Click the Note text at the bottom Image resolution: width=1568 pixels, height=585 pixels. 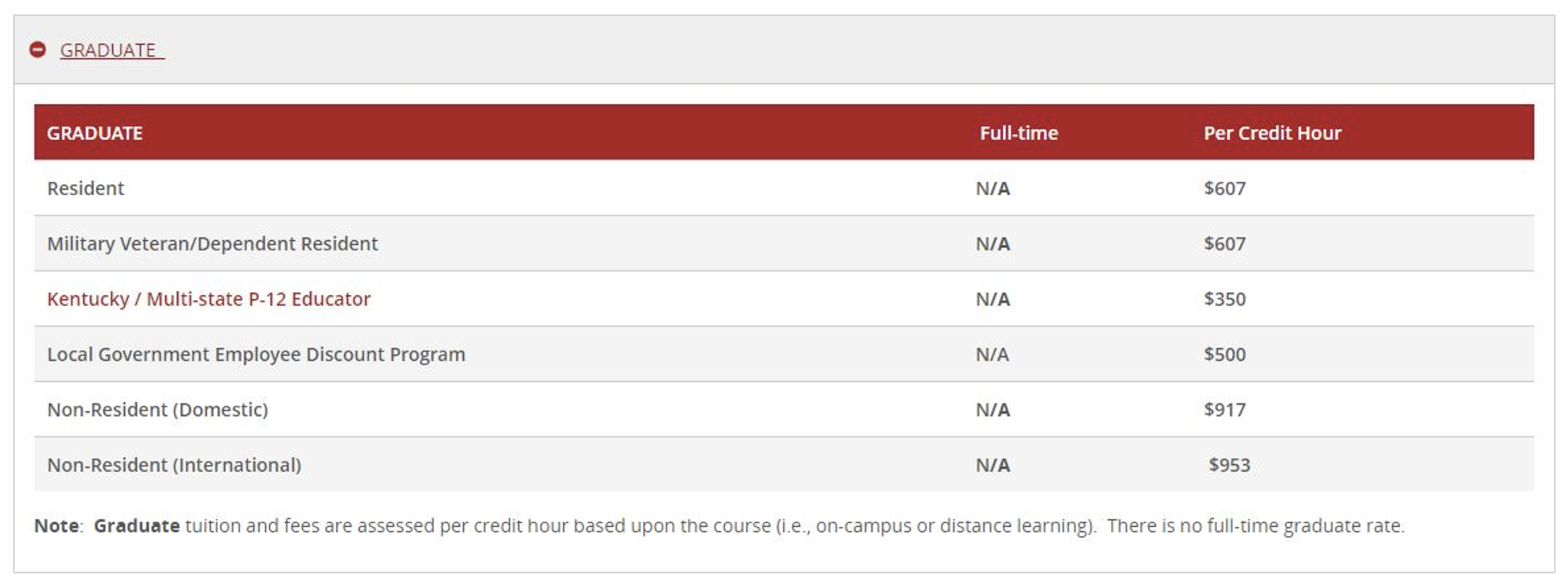coord(58,526)
